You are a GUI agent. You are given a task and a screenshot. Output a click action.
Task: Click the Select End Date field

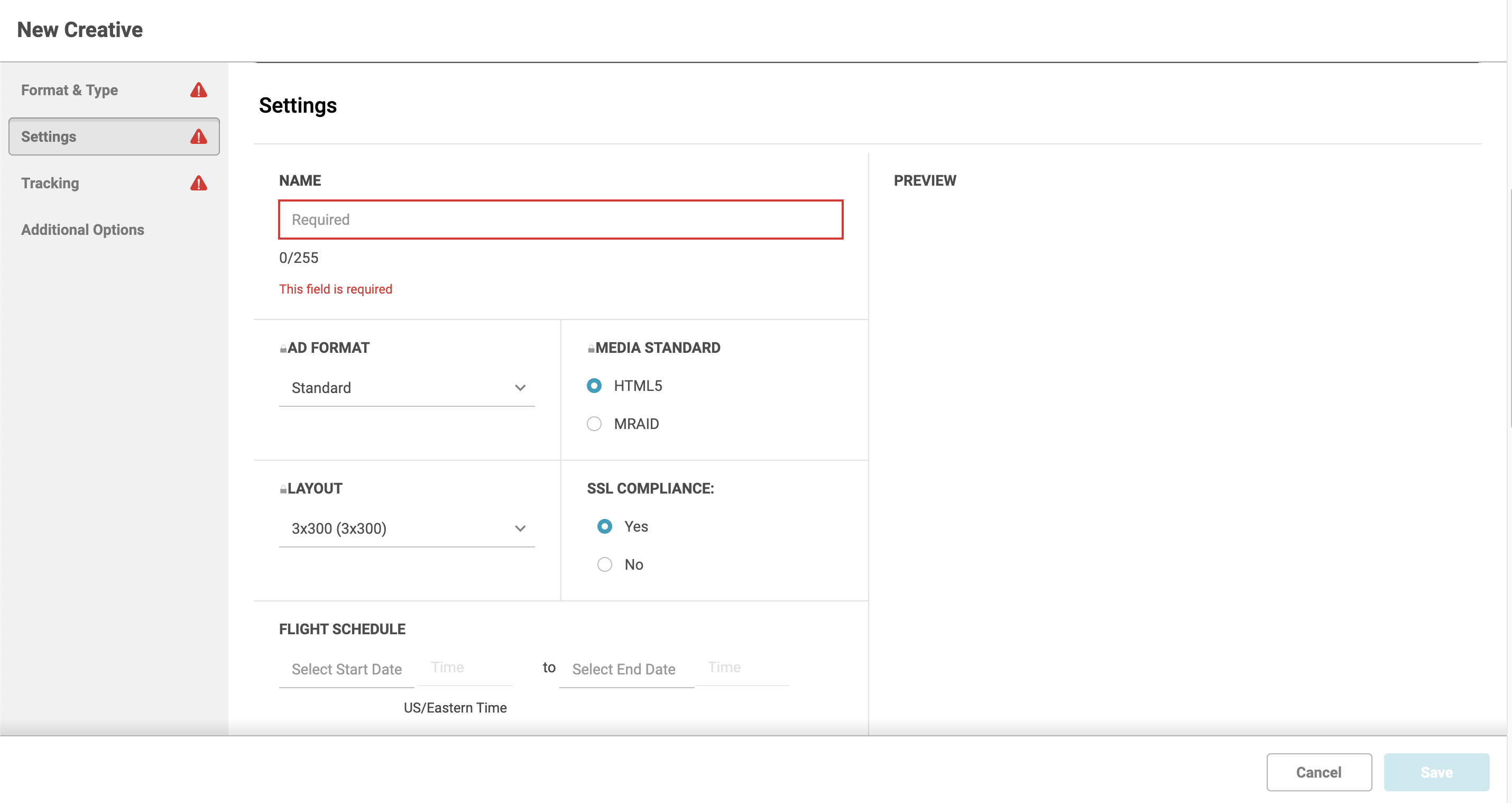626,669
